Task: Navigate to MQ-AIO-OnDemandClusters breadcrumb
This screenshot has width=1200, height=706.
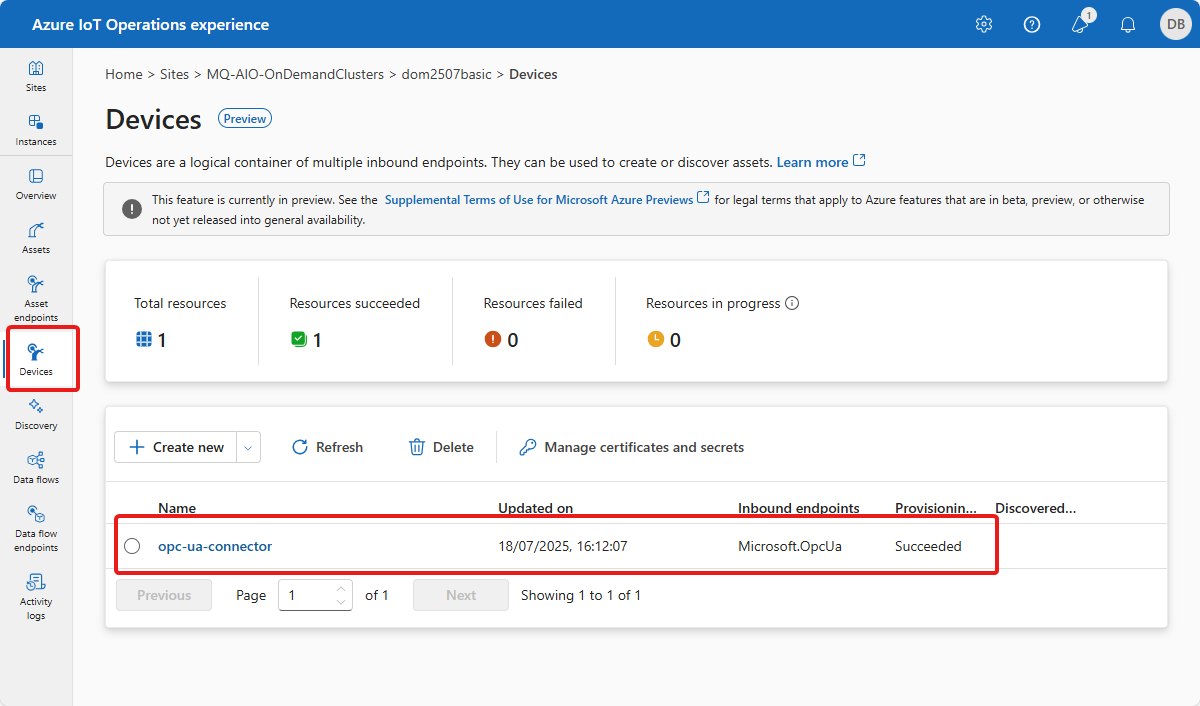Action: point(295,74)
